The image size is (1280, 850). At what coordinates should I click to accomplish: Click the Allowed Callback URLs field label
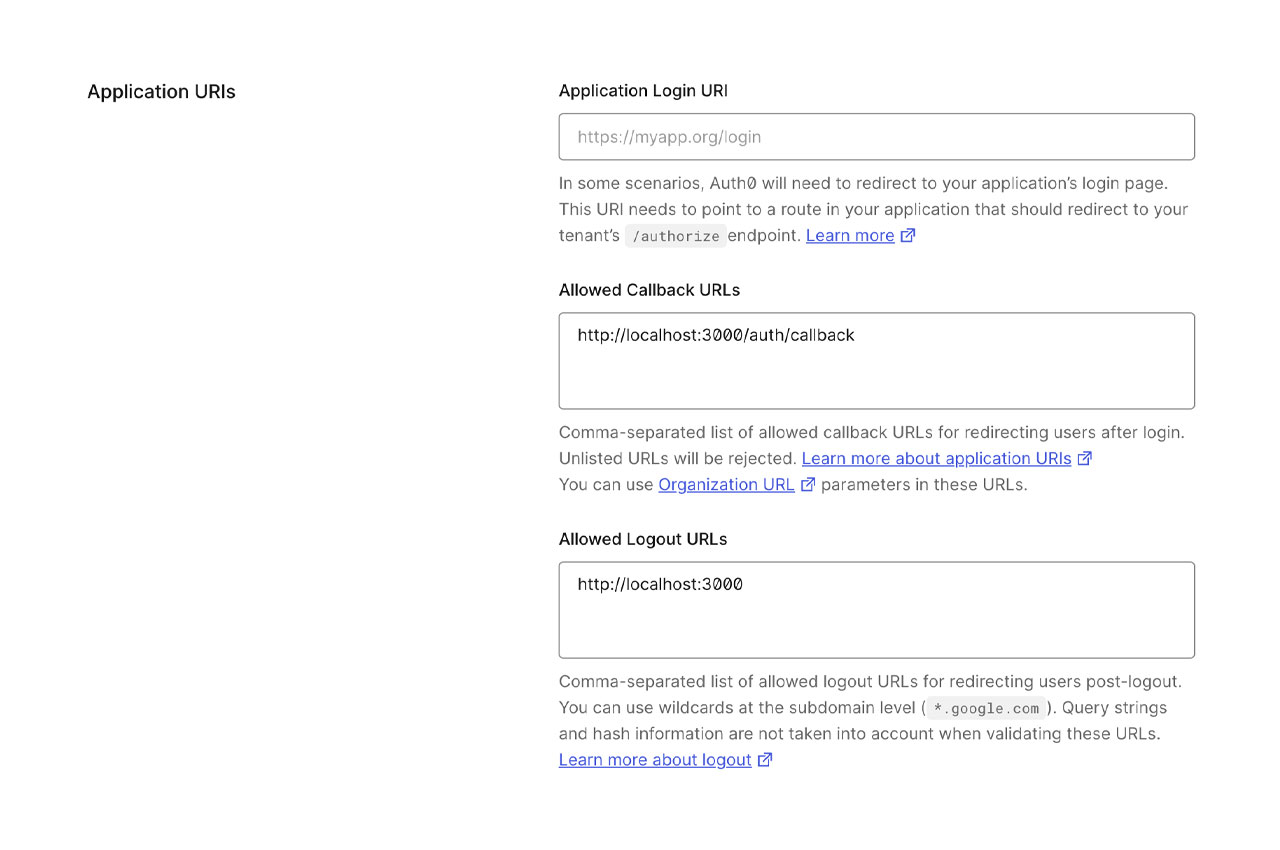tap(649, 290)
